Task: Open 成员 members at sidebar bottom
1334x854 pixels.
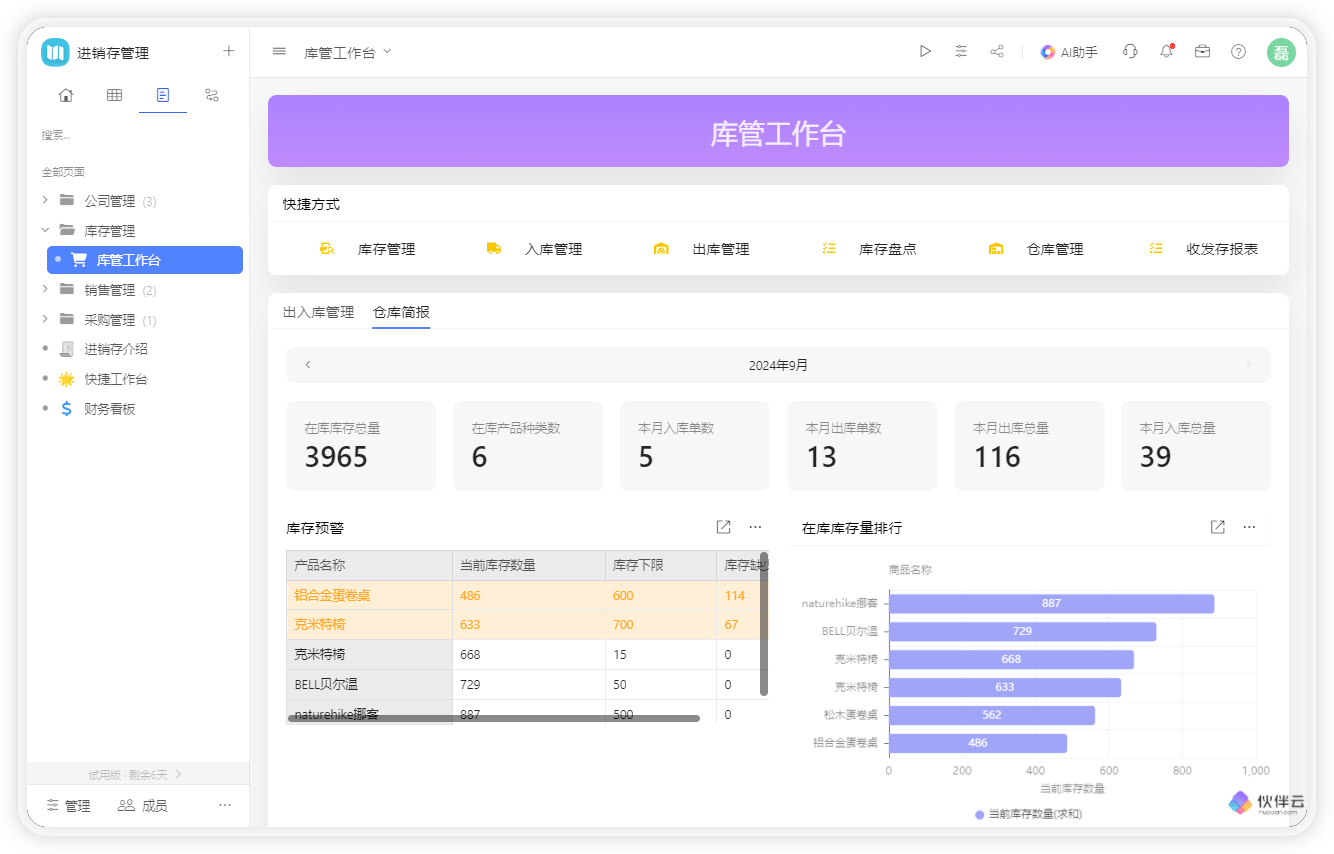Action: point(143,806)
